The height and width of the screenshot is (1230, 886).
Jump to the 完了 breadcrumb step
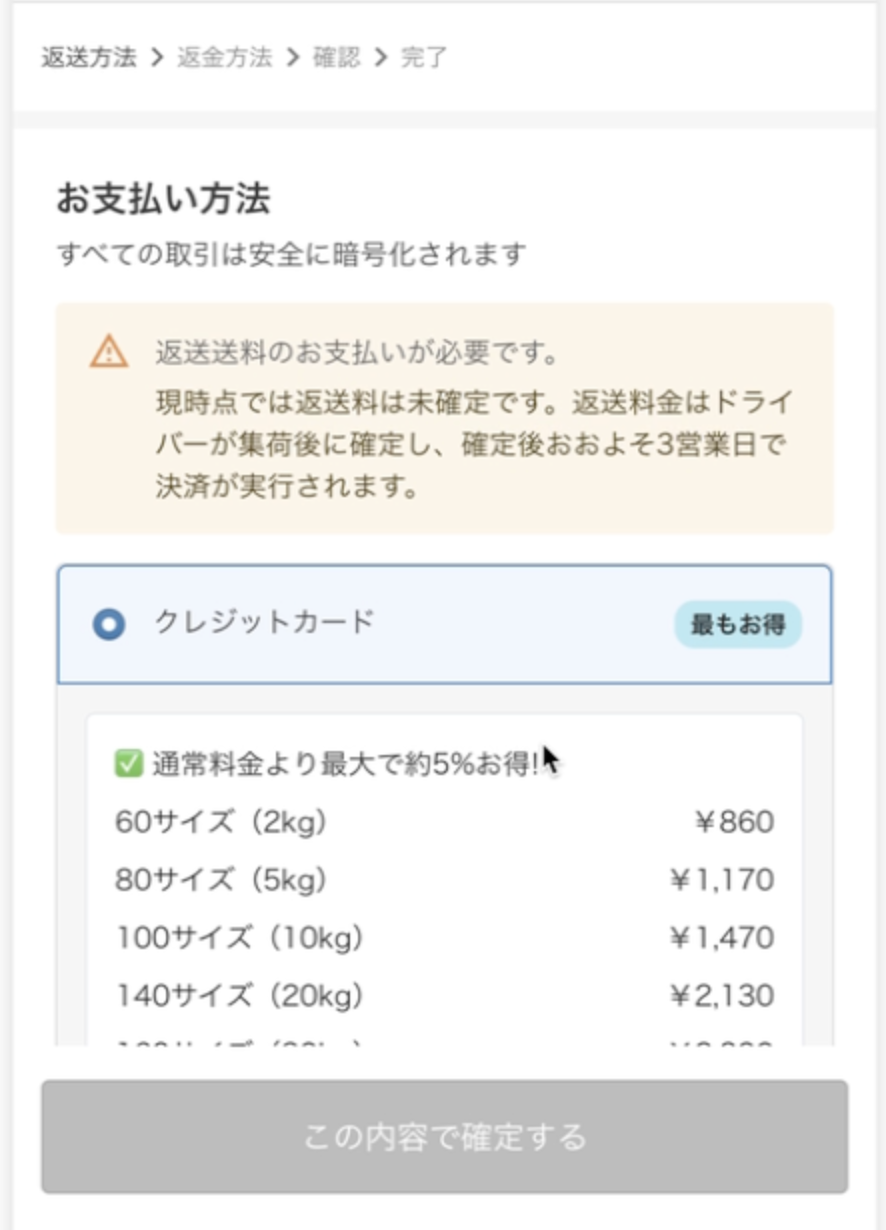[x=424, y=58]
